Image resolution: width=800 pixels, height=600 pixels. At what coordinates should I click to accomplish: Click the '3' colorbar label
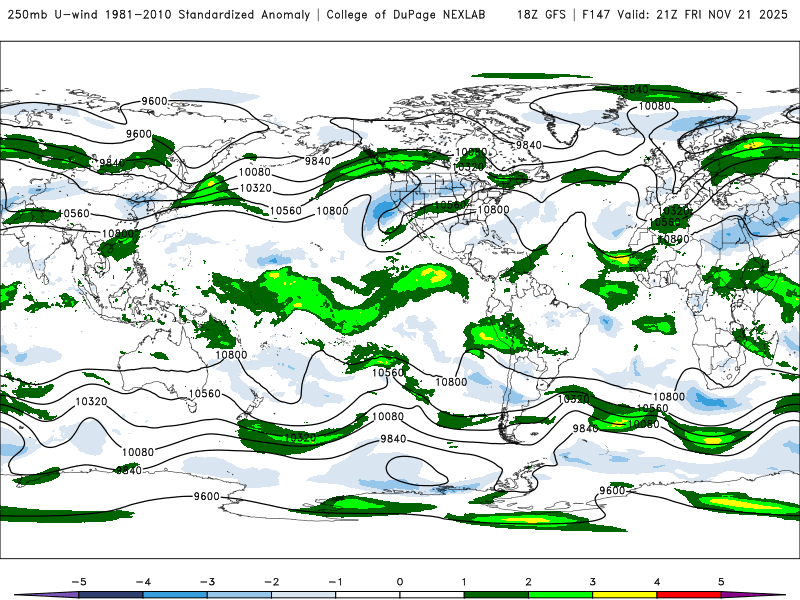(x=593, y=582)
